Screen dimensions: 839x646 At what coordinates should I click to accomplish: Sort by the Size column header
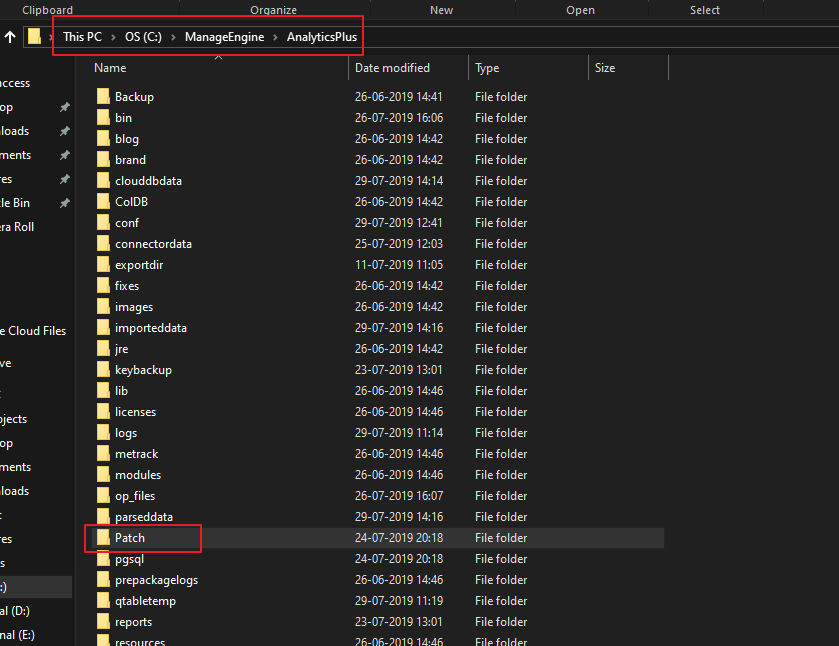coord(605,68)
